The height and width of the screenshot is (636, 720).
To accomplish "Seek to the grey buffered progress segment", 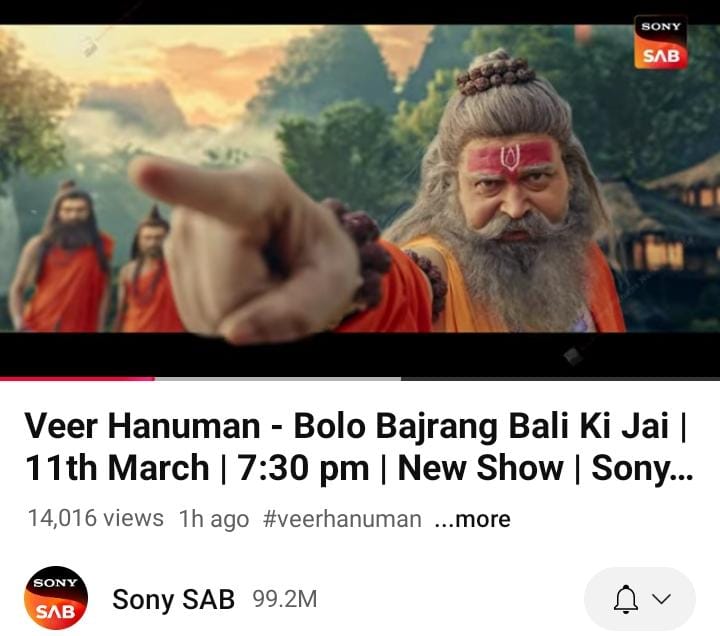I will 278,378.
